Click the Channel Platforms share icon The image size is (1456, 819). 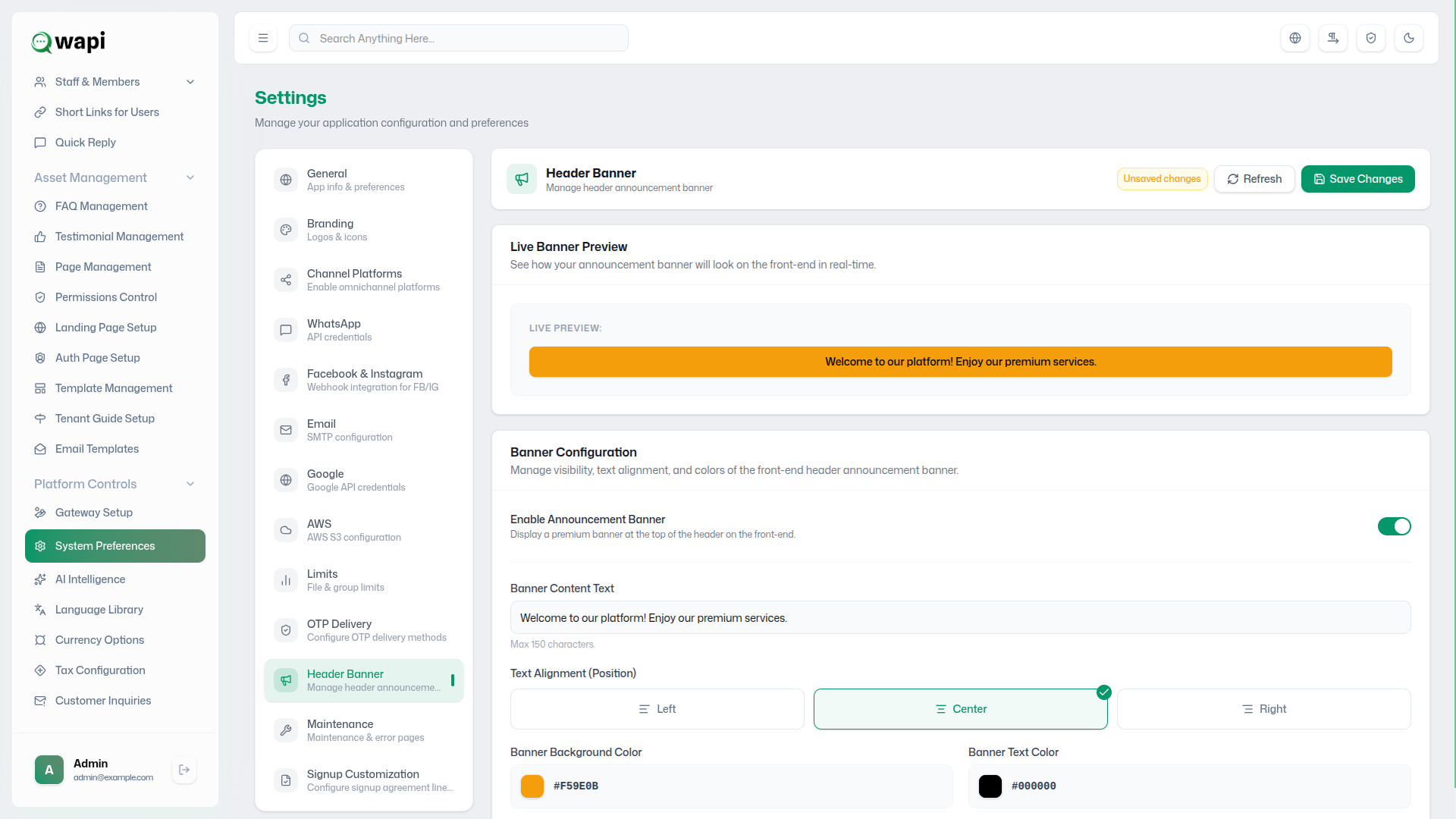click(x=286, y=280)
